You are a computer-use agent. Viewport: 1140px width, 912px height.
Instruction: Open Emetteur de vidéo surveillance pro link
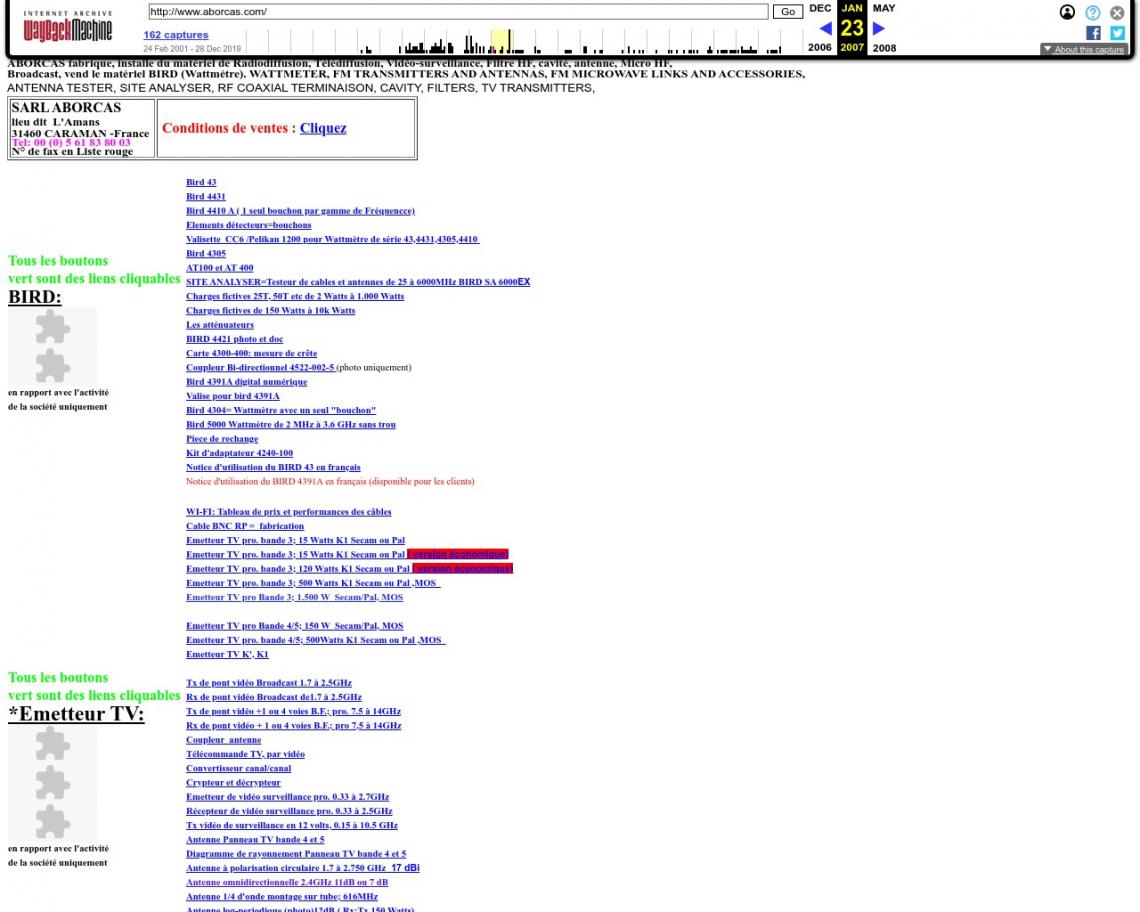pyautogui.click(x=287, y=797)
